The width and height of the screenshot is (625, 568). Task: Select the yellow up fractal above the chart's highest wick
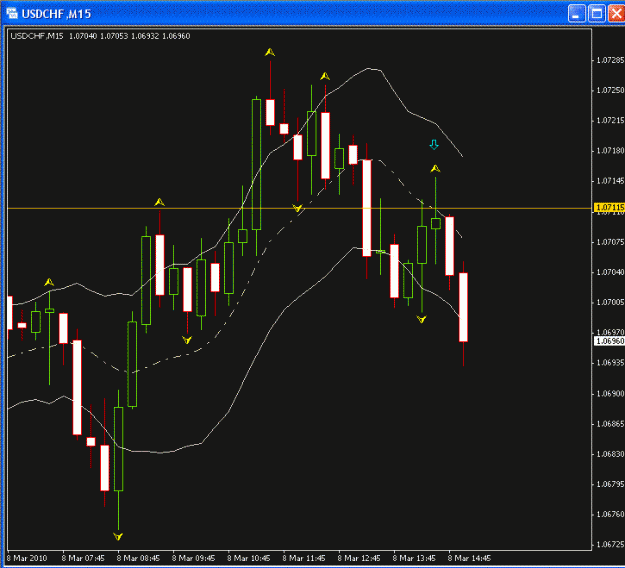coord(270,52)
